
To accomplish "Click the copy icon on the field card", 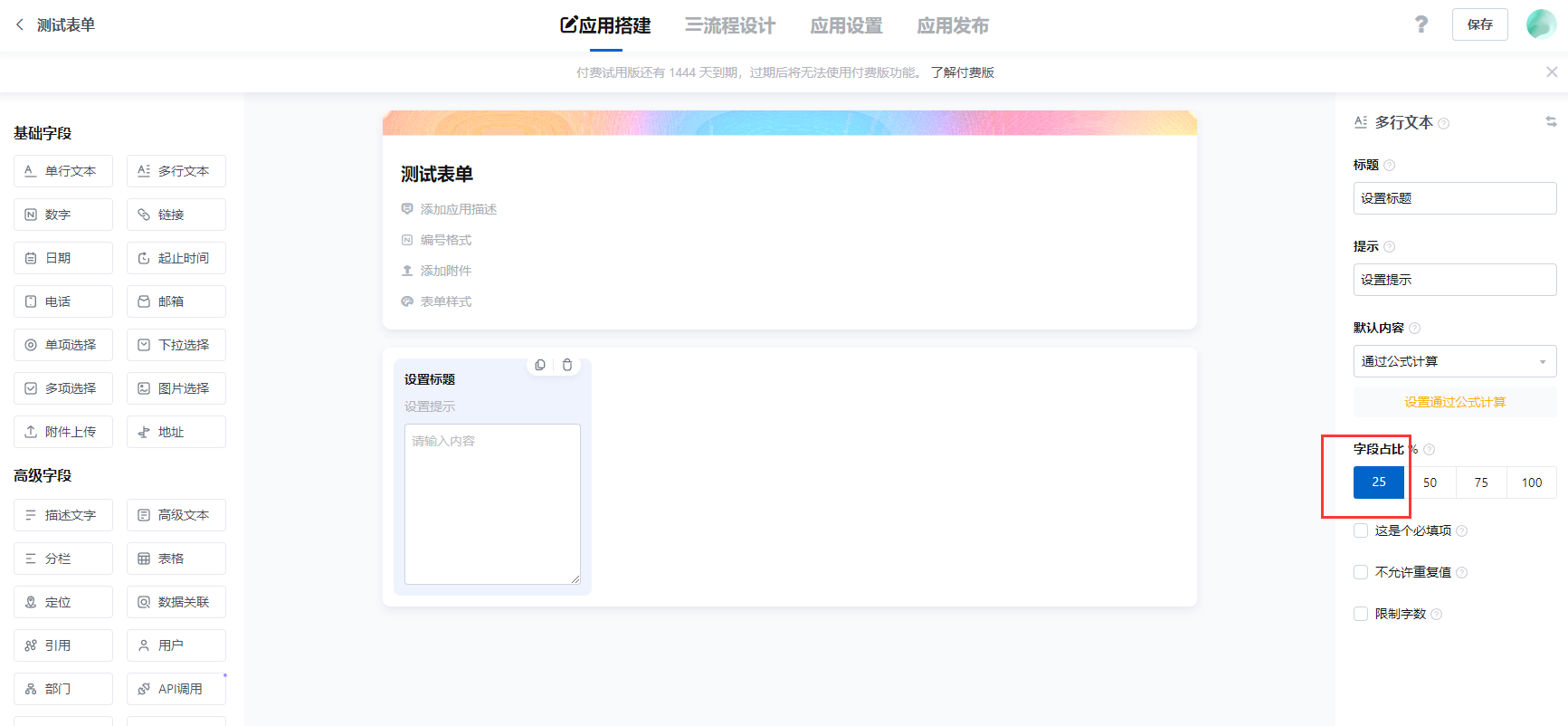I will pos(540,365).
